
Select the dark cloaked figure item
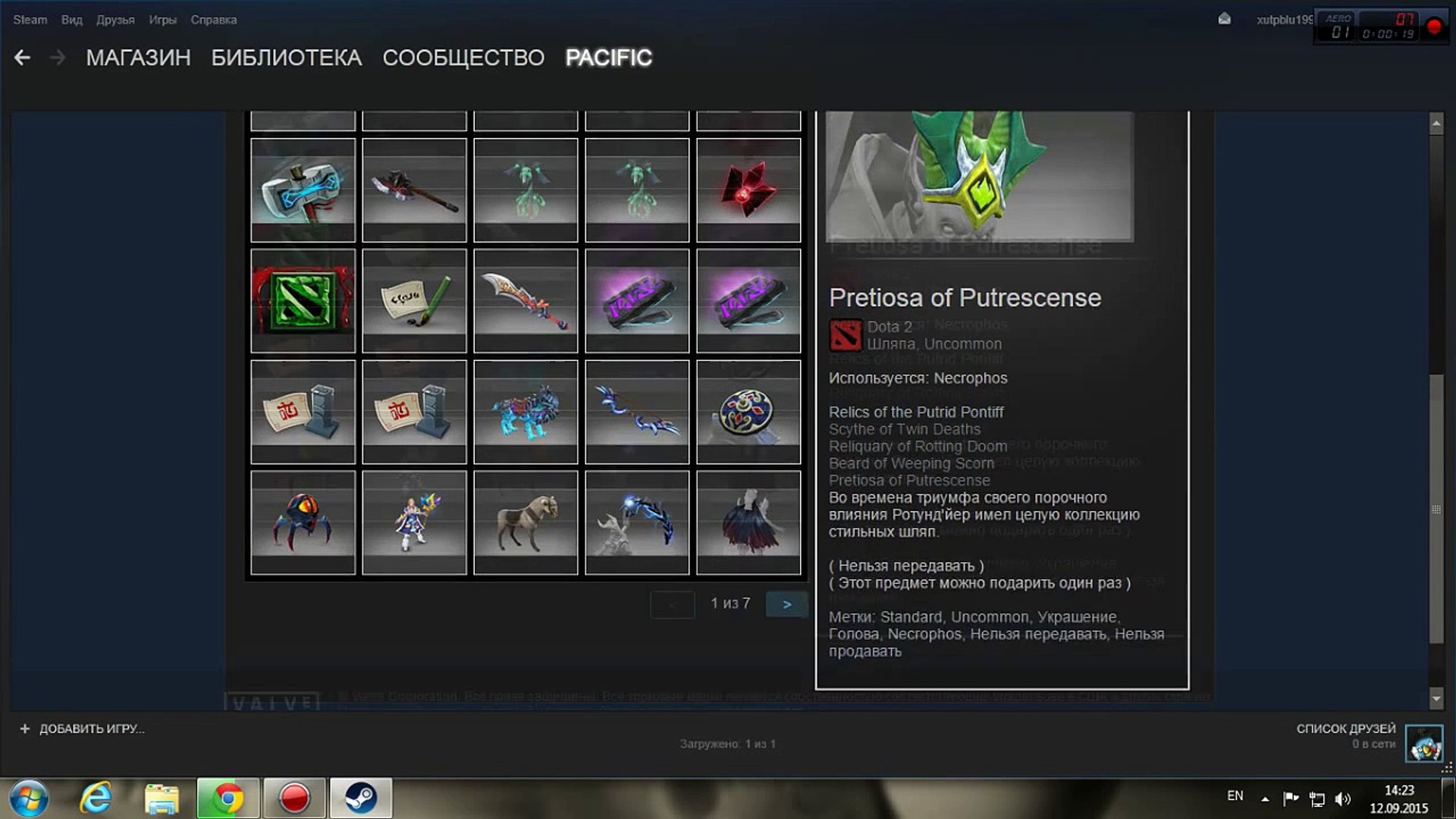coord(748,522)
